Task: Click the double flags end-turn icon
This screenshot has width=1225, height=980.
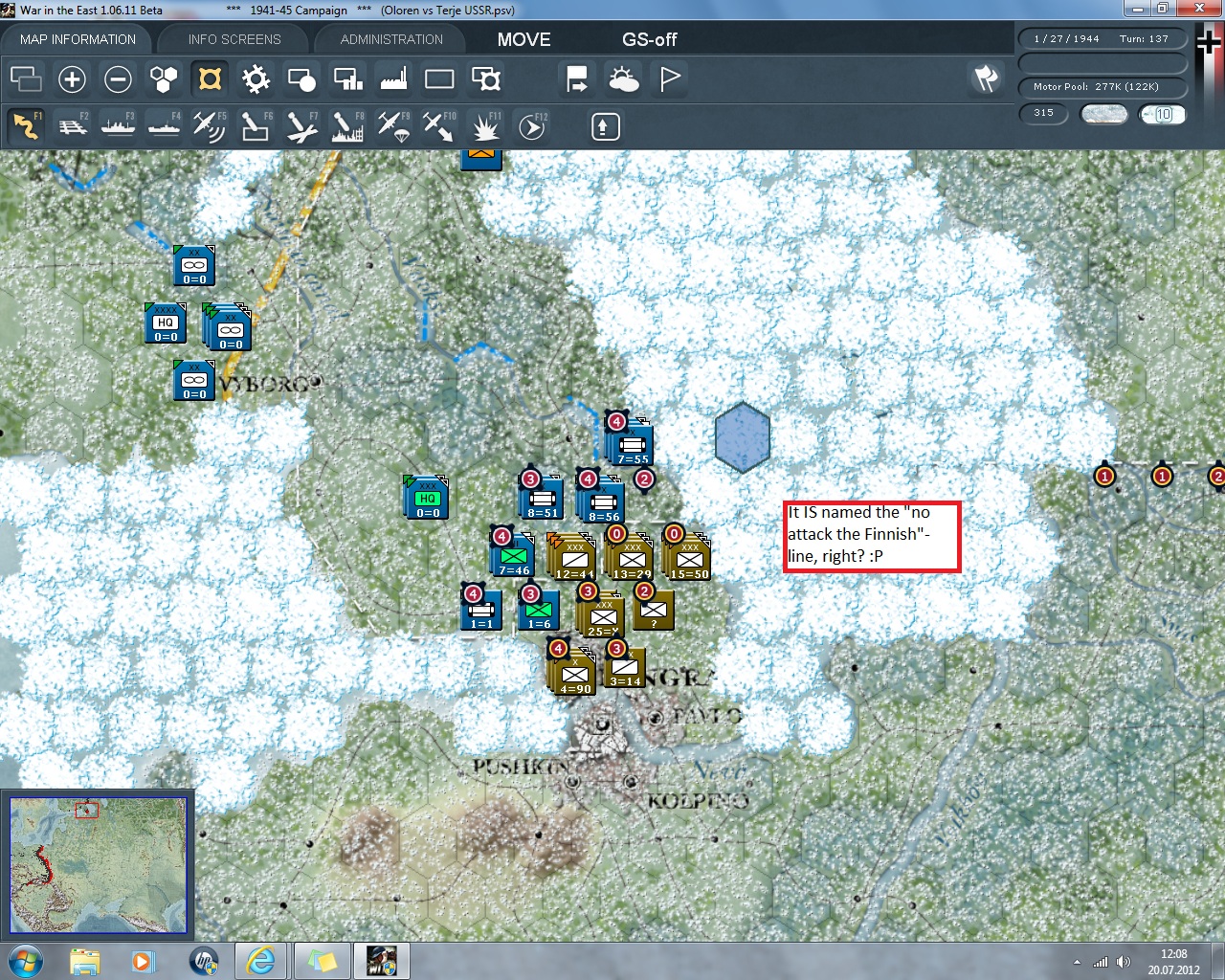Action: 986,78
